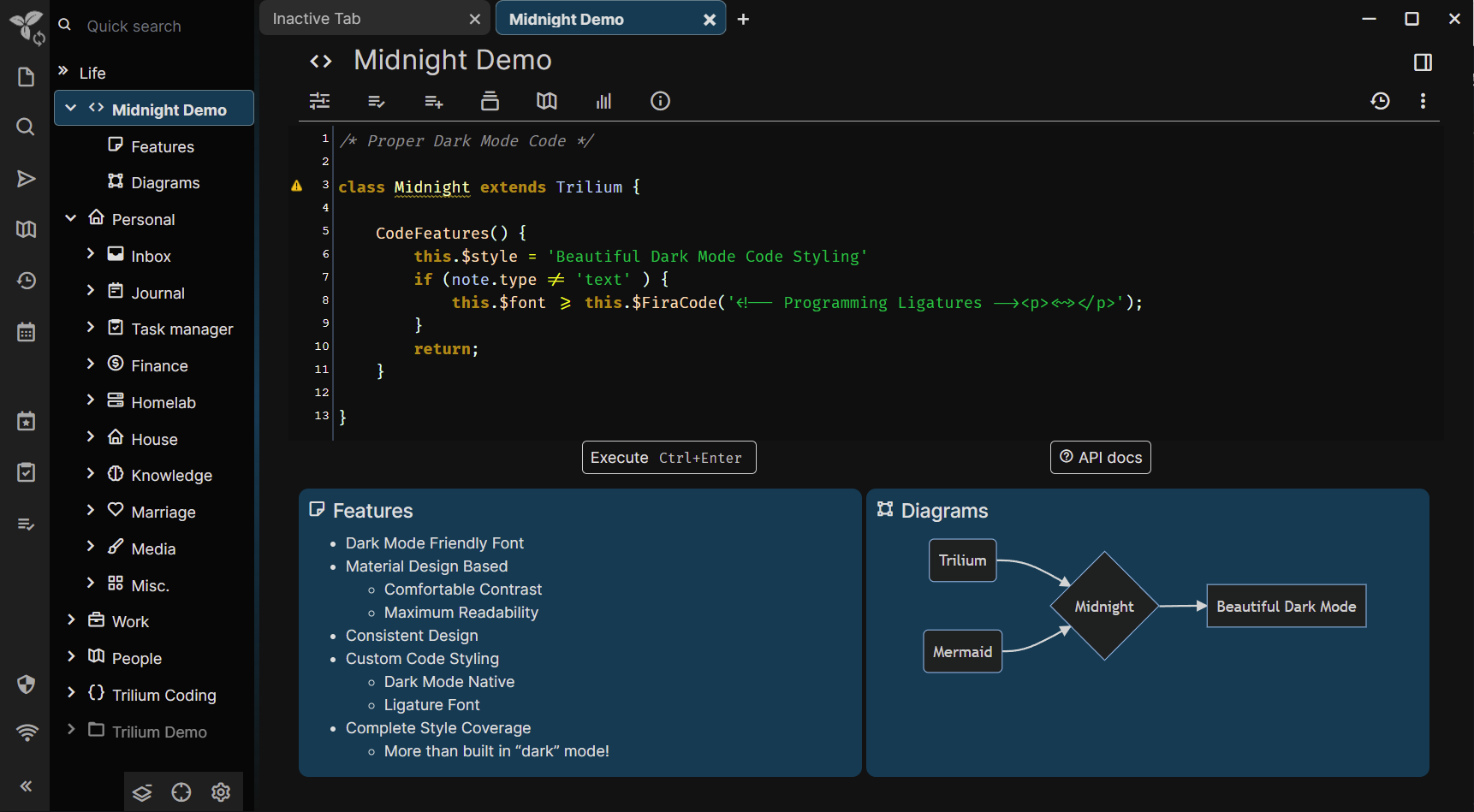Screen dimensions: 1474x812
Task: Open the calendar icon in left launcher
Action: click(x=26, y=332)
